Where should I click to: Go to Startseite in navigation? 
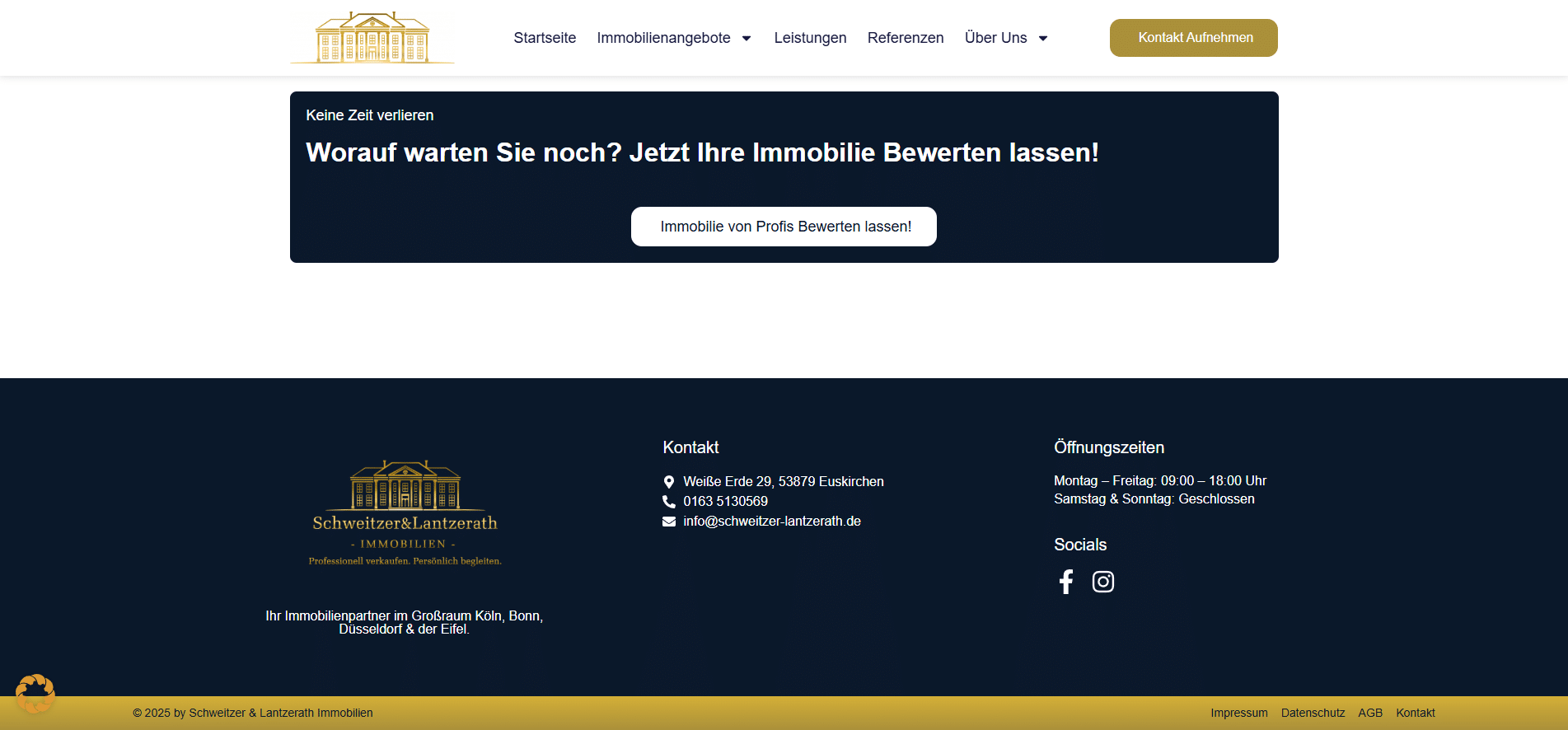click(x=545, y=38)
